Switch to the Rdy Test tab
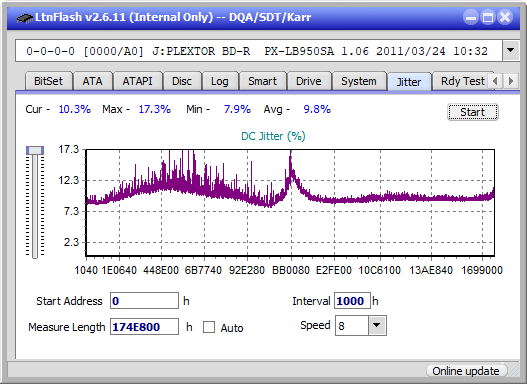Image resolution: width=527 pixels, height=384 pixels. pyautogui.click(x=462, y=81)
